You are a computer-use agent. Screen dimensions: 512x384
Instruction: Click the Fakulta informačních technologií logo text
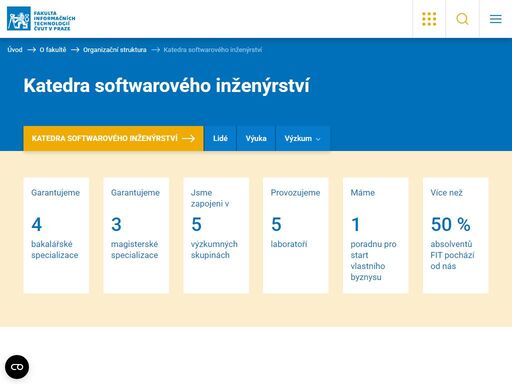(x=54, y=21)
